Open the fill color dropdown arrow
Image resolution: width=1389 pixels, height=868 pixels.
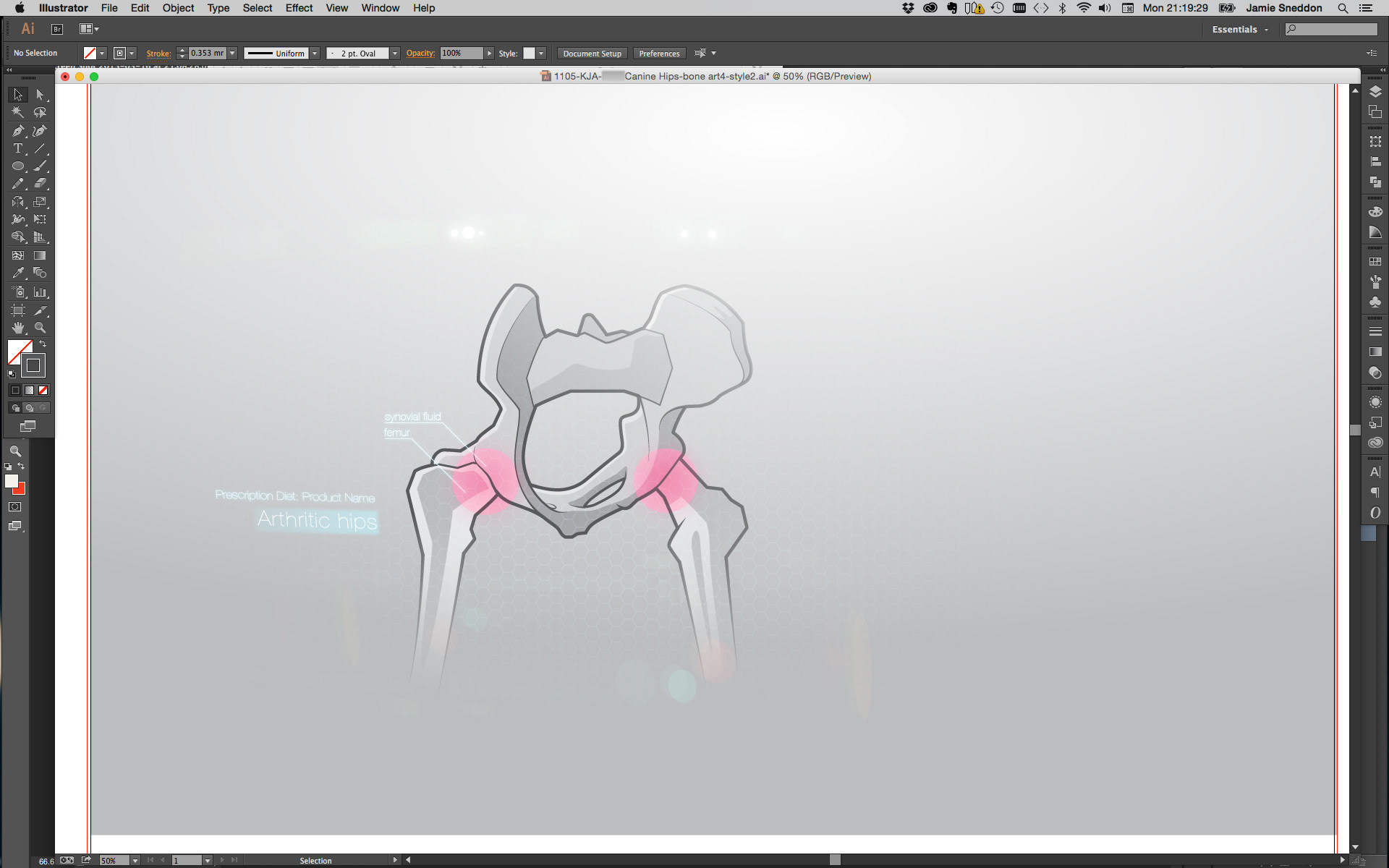tap(103, 54)
